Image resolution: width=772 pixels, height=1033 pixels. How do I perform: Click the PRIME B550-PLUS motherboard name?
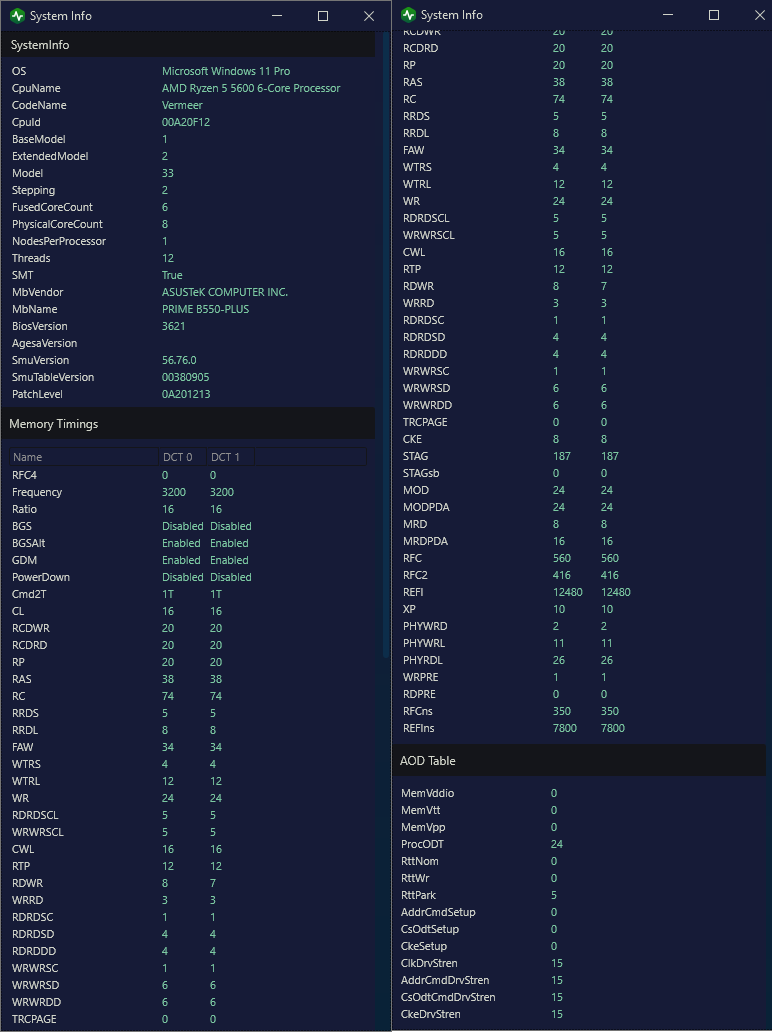(x=205, y=309)
